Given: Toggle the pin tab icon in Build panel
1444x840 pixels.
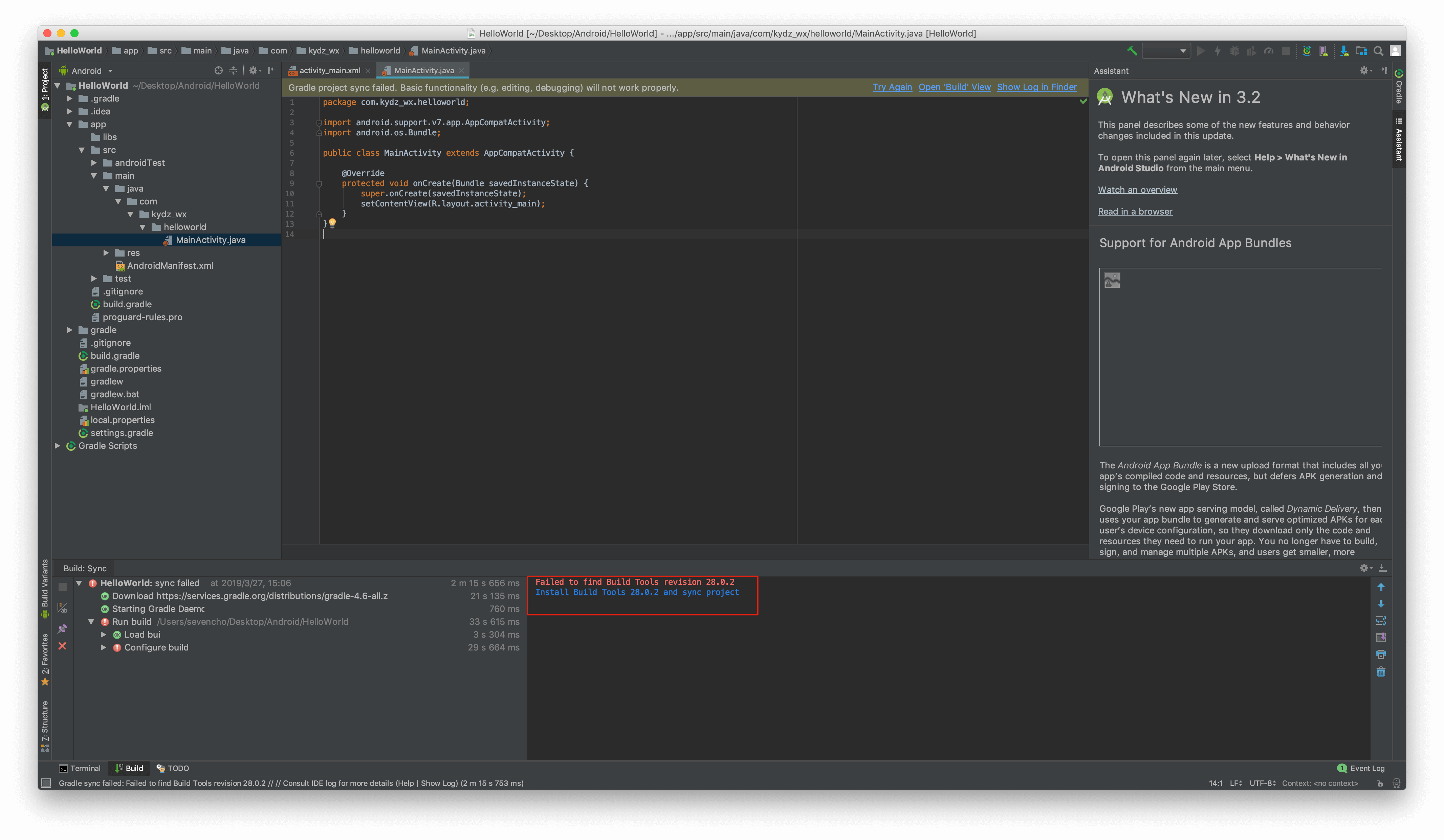Looking at the screenshot, I should pyautogui.click(x=63, y=628).
